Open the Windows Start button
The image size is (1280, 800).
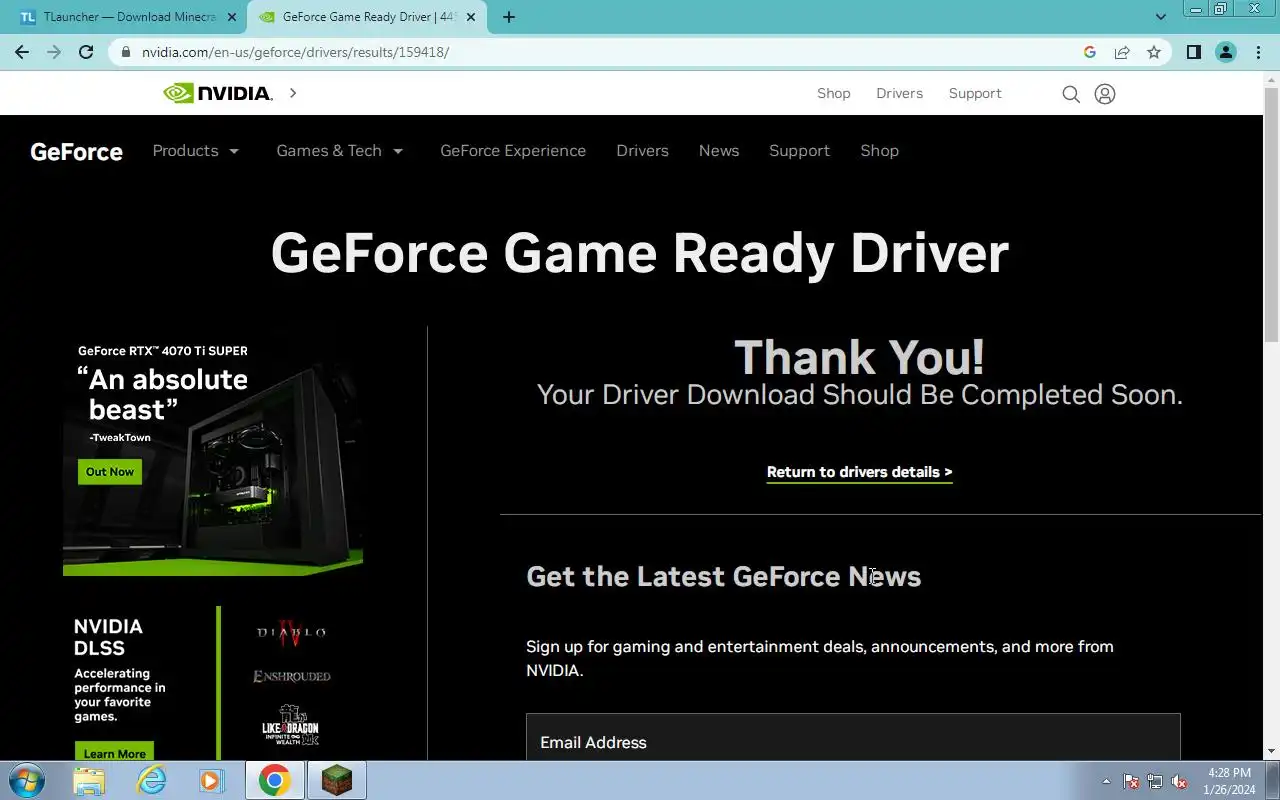coord(26,780)
